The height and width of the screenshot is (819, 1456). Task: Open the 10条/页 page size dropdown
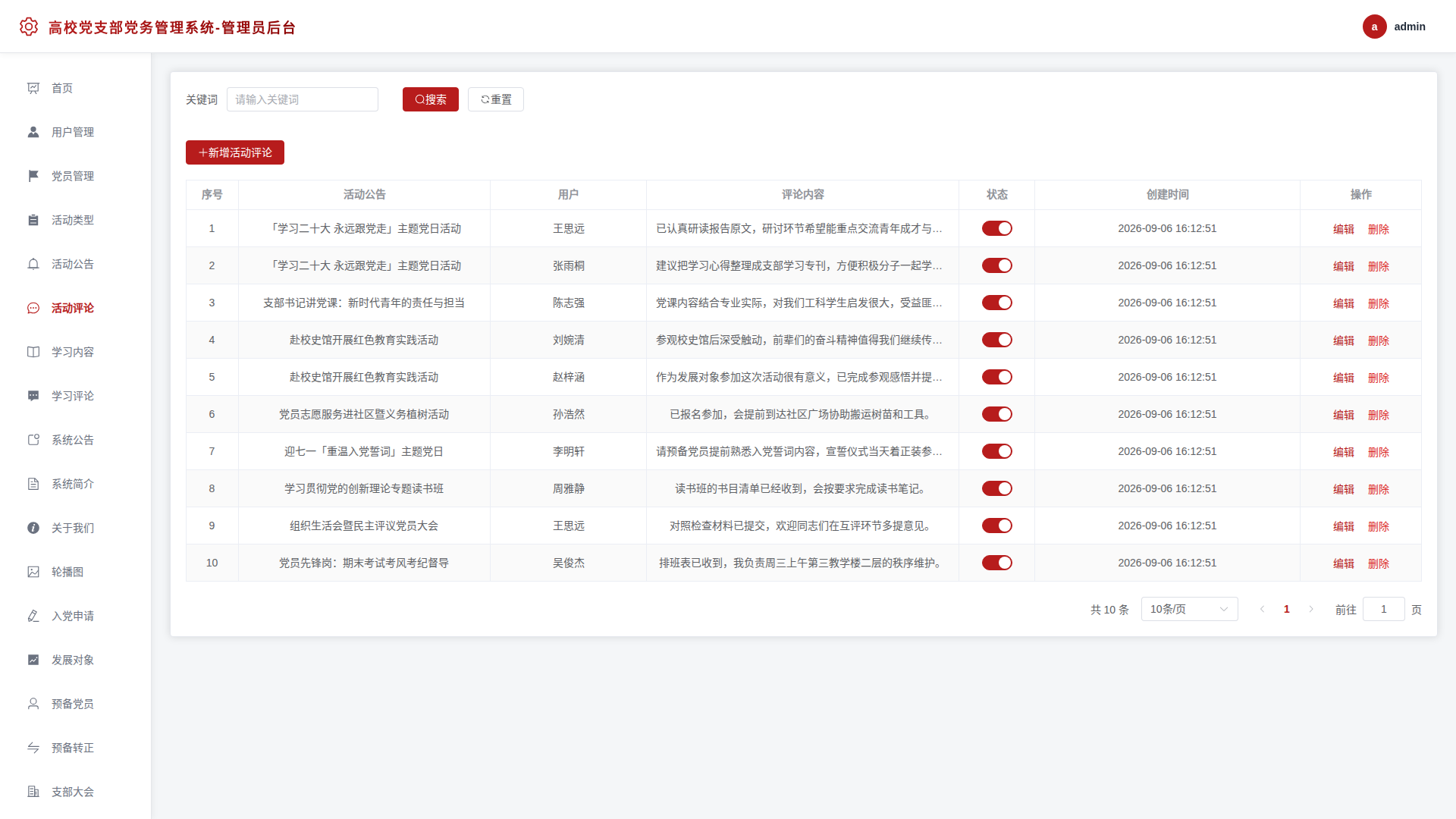coord(1189,609)
